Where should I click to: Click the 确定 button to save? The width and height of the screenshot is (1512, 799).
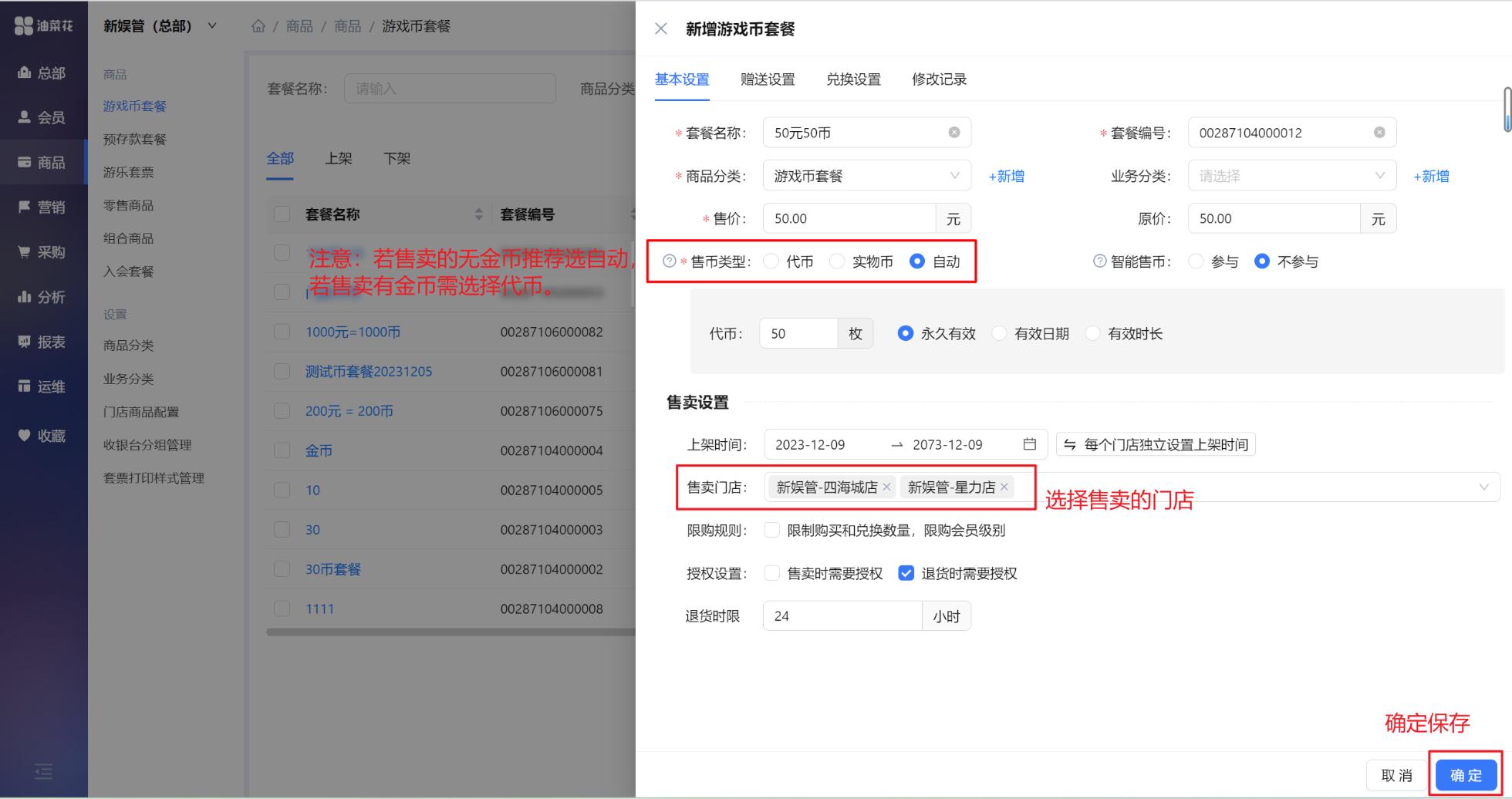1466,775
